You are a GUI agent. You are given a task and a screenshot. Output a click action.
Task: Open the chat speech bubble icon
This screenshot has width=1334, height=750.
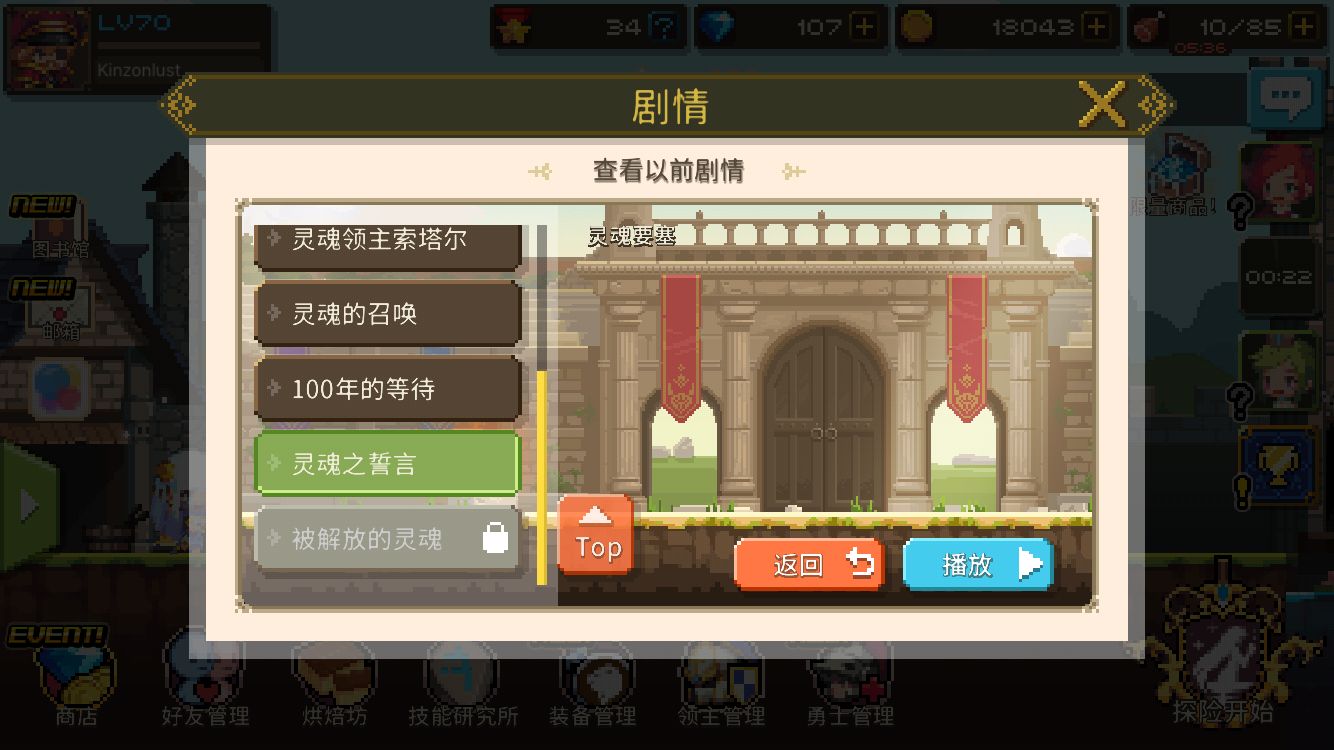1285,98
